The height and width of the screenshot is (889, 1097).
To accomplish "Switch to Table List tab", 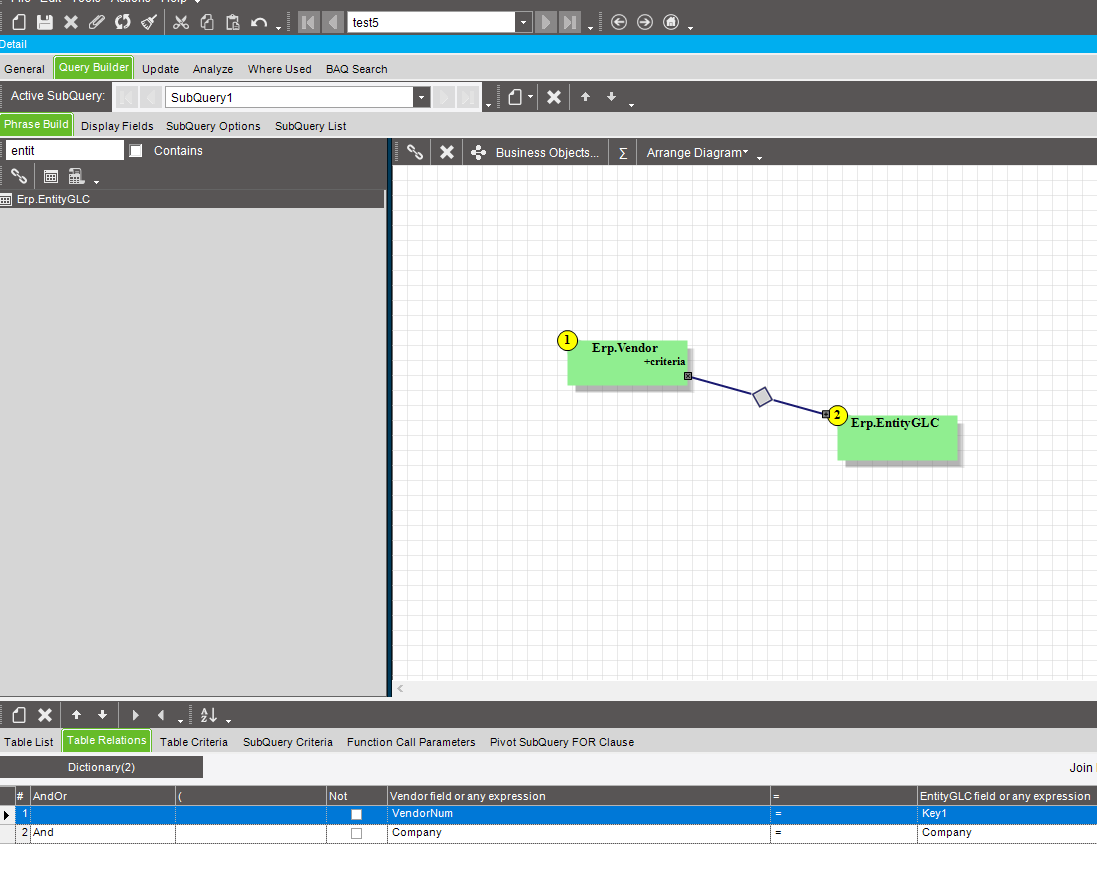I will tap(28, 742).
